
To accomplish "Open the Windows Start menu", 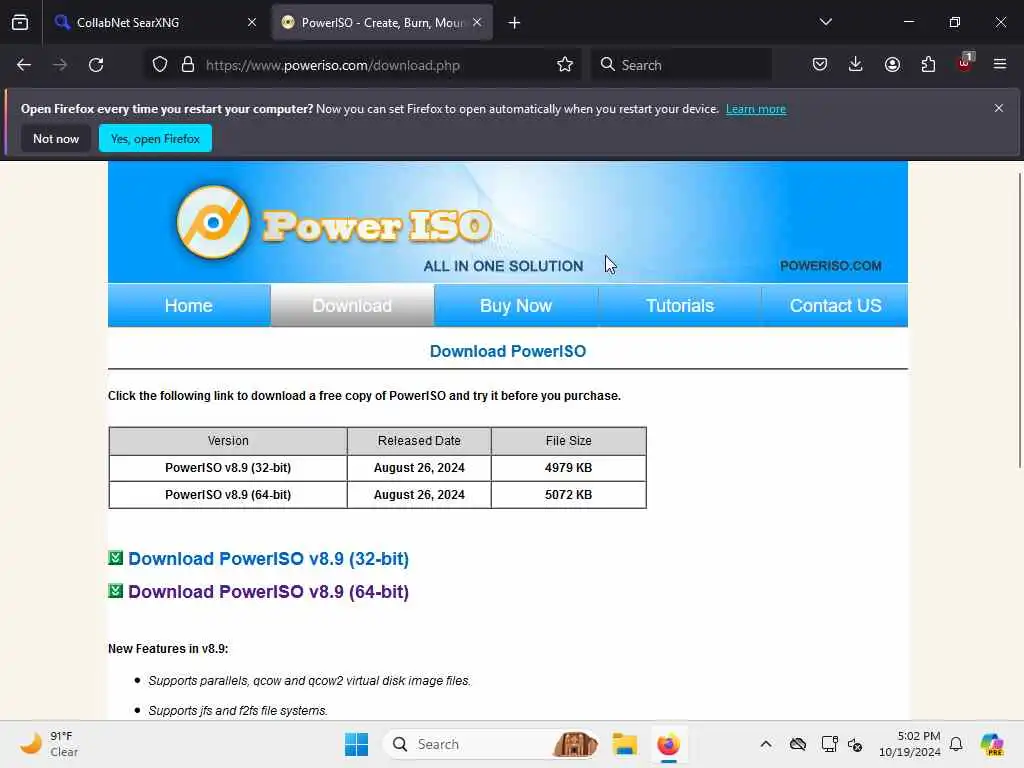I will (x=357, y=744).
